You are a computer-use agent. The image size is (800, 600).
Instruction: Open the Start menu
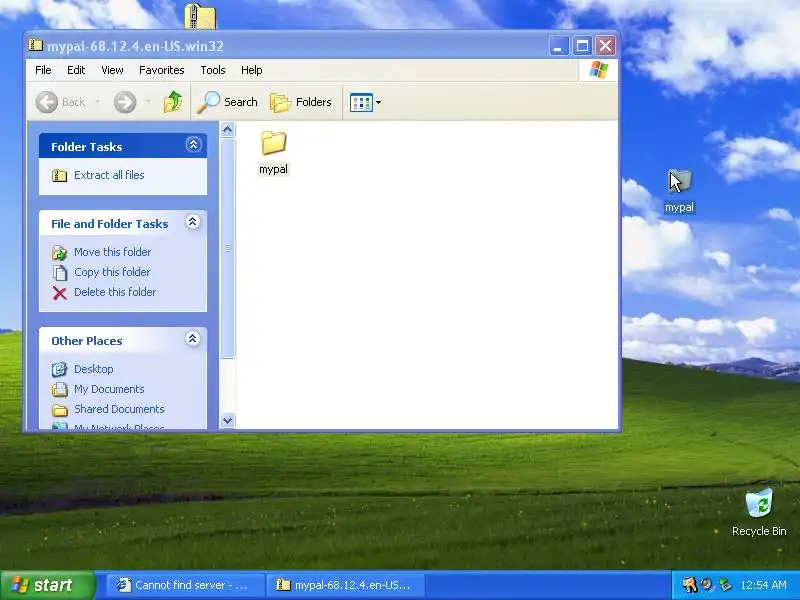tap(47, 585)
